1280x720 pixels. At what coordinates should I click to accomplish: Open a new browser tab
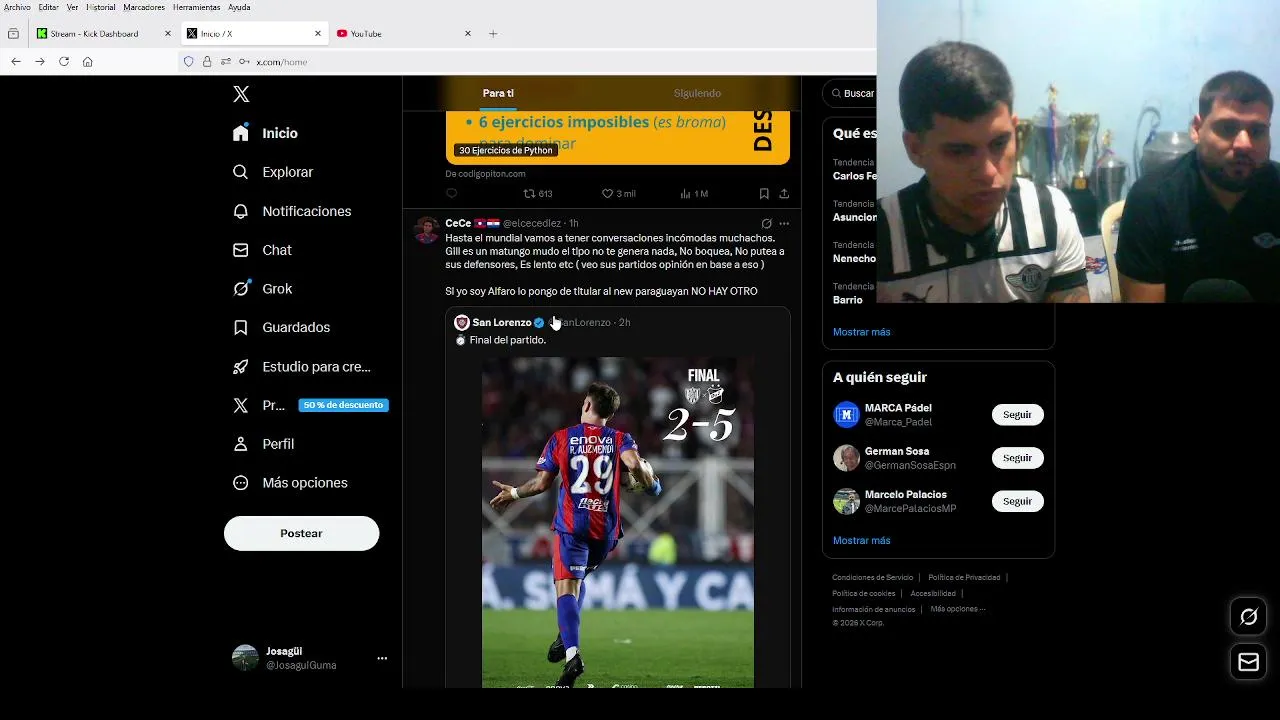(x=493, y=34)
